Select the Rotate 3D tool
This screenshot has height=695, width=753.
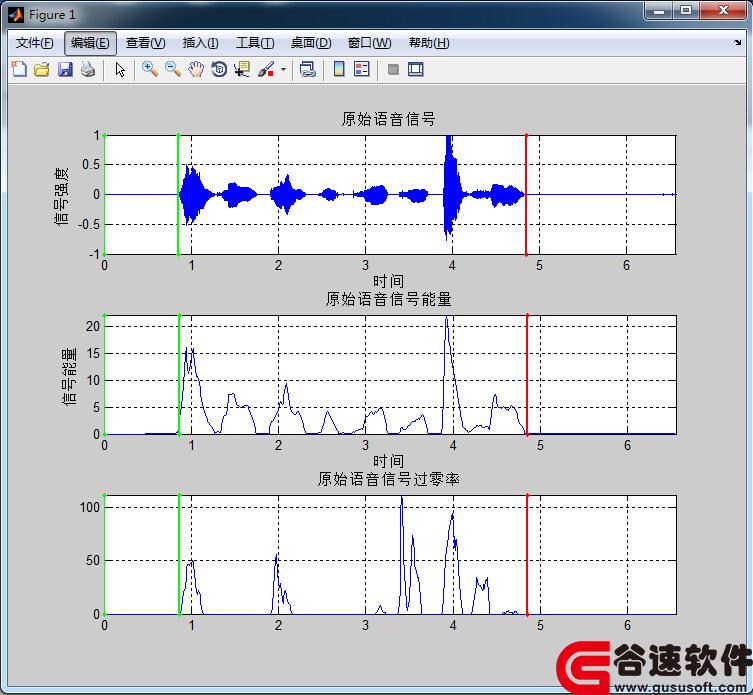point(219,70)
